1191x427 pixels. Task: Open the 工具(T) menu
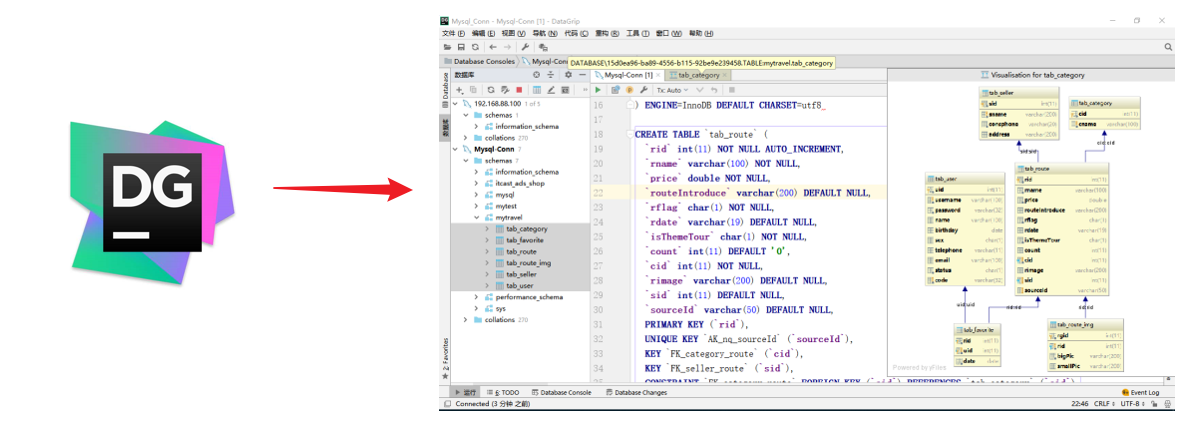637,33
